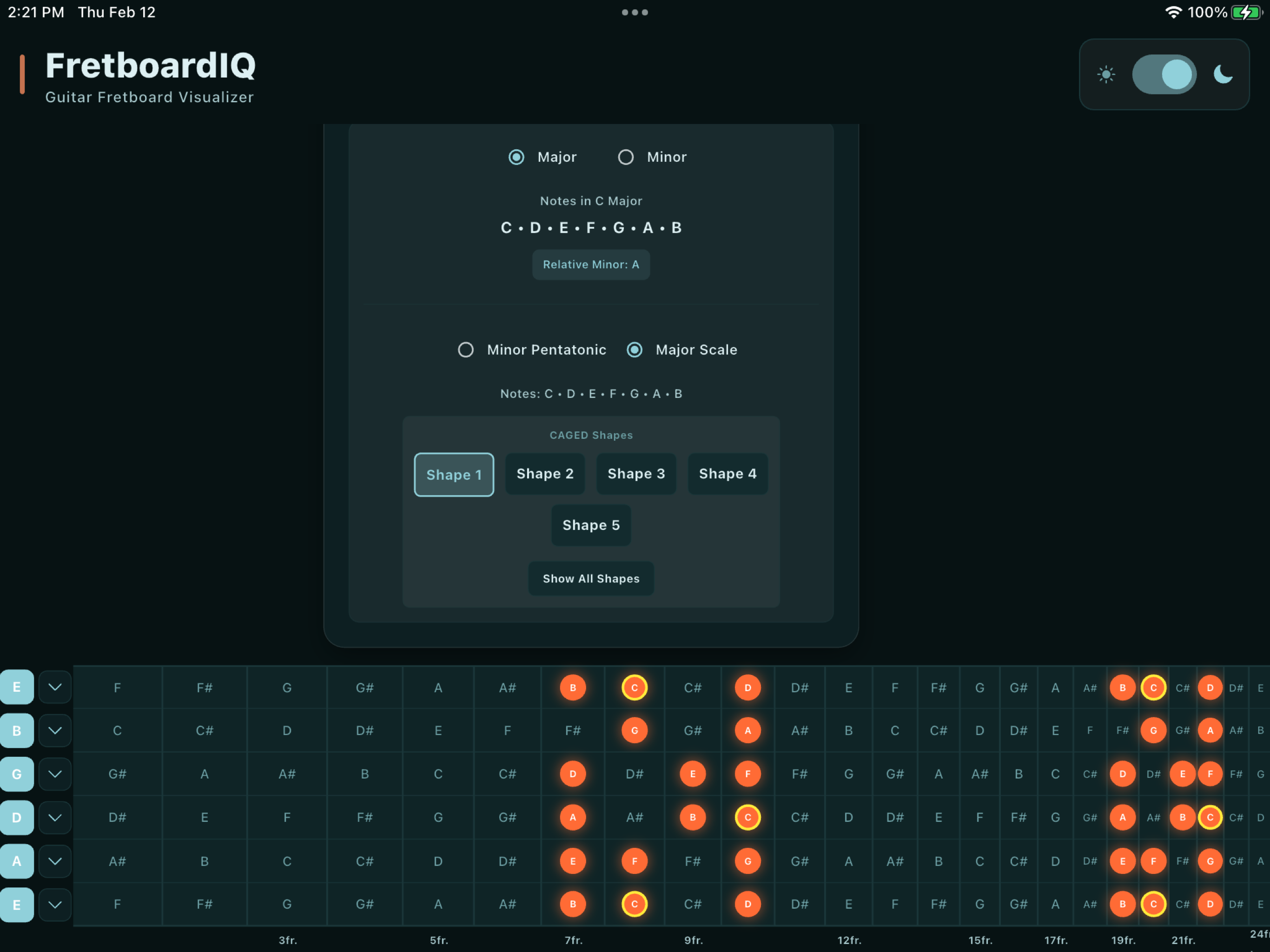Screen dimensions: 1270x952
Task: Click highlighted B at 7th fret, top E string
Action: pos(572,688)
